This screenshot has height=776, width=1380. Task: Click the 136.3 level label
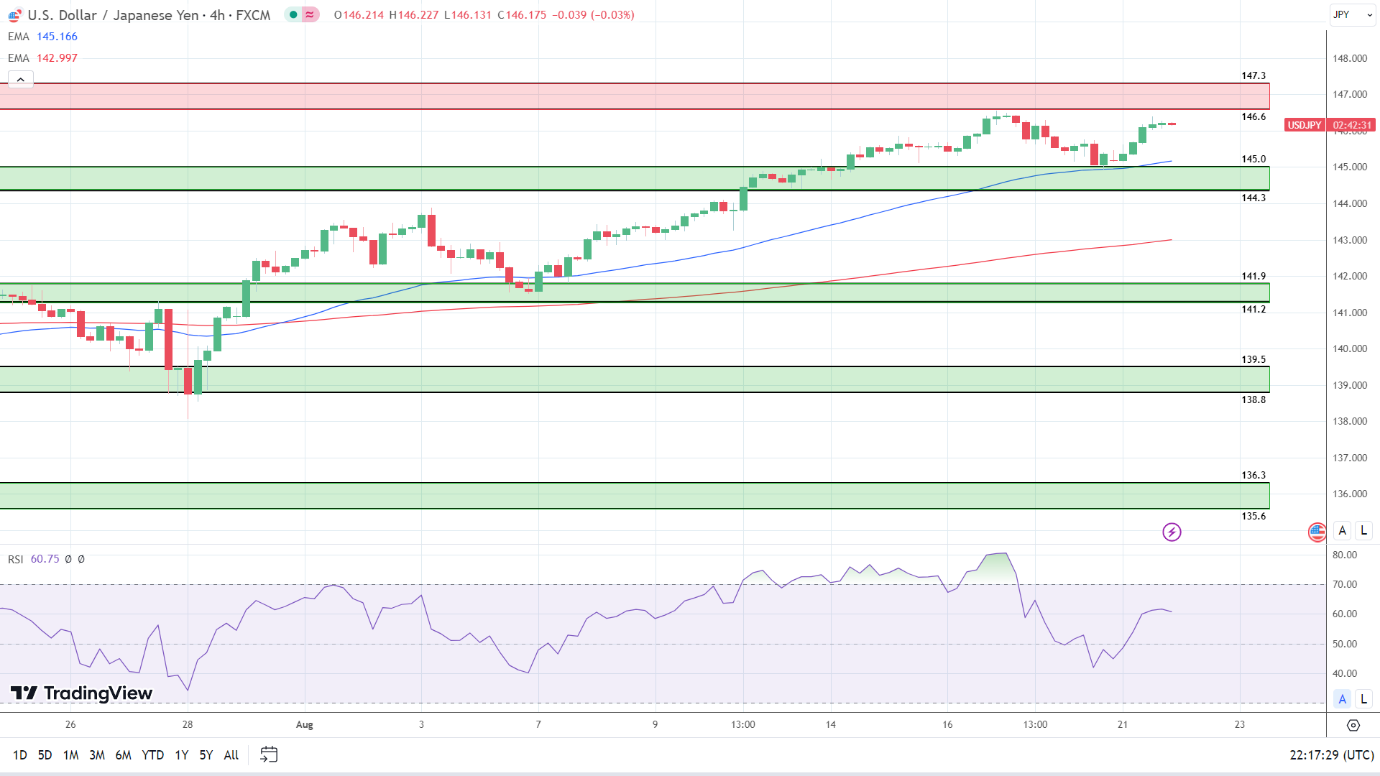[1254, 475]
